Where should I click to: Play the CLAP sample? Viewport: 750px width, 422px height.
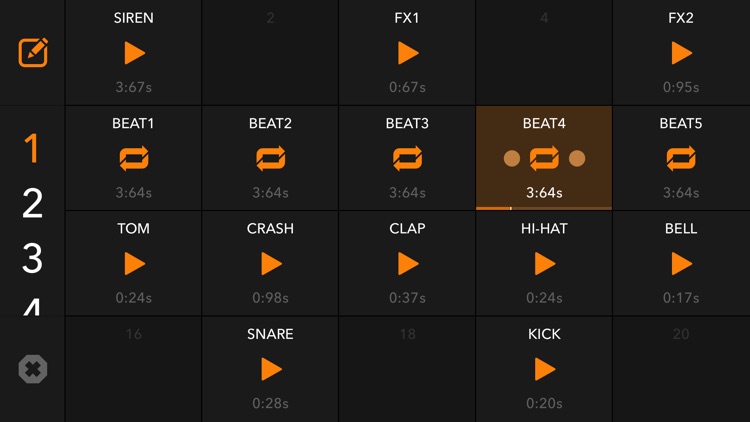[407, 264]
